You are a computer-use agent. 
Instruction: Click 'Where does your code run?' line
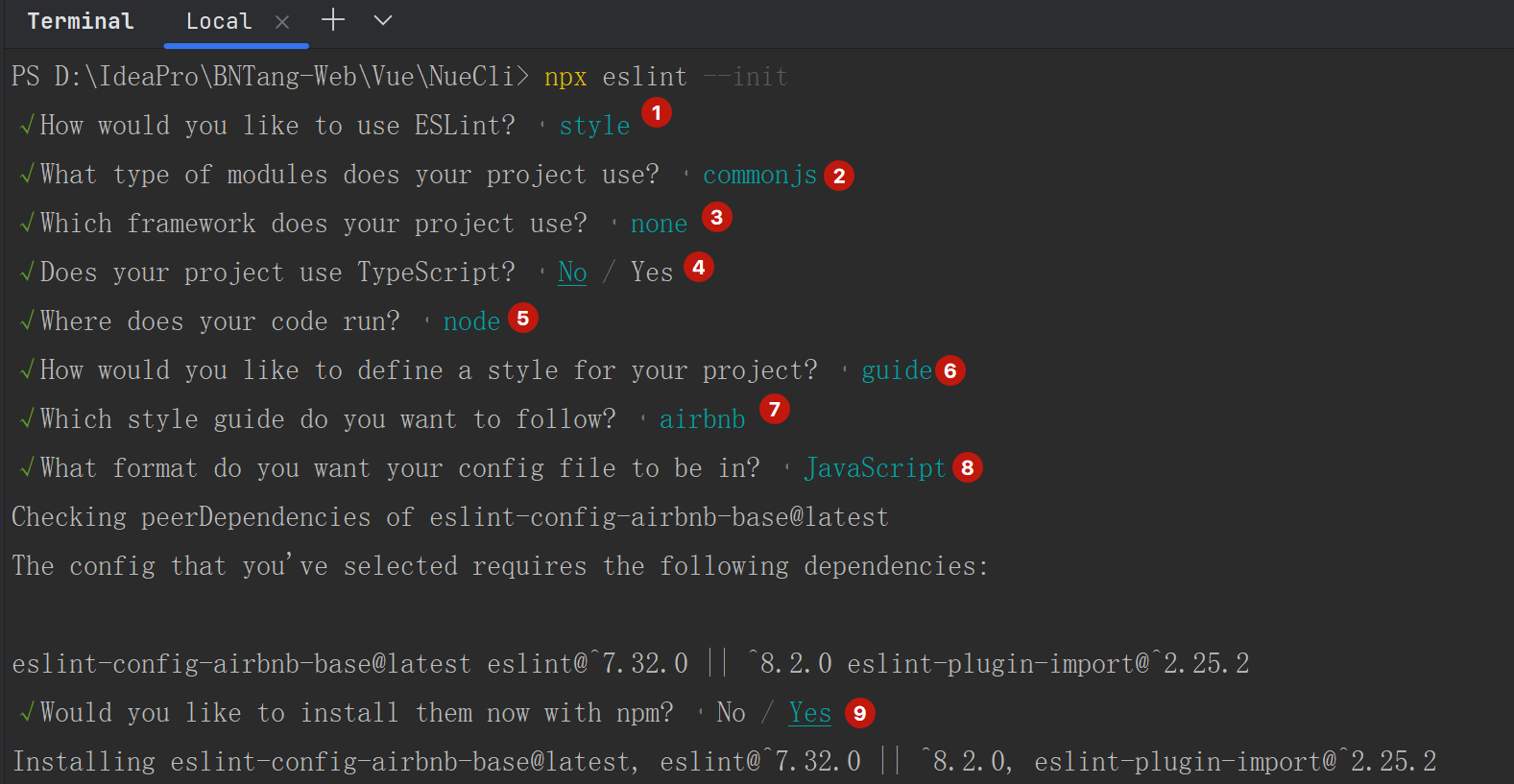point(220,321)
